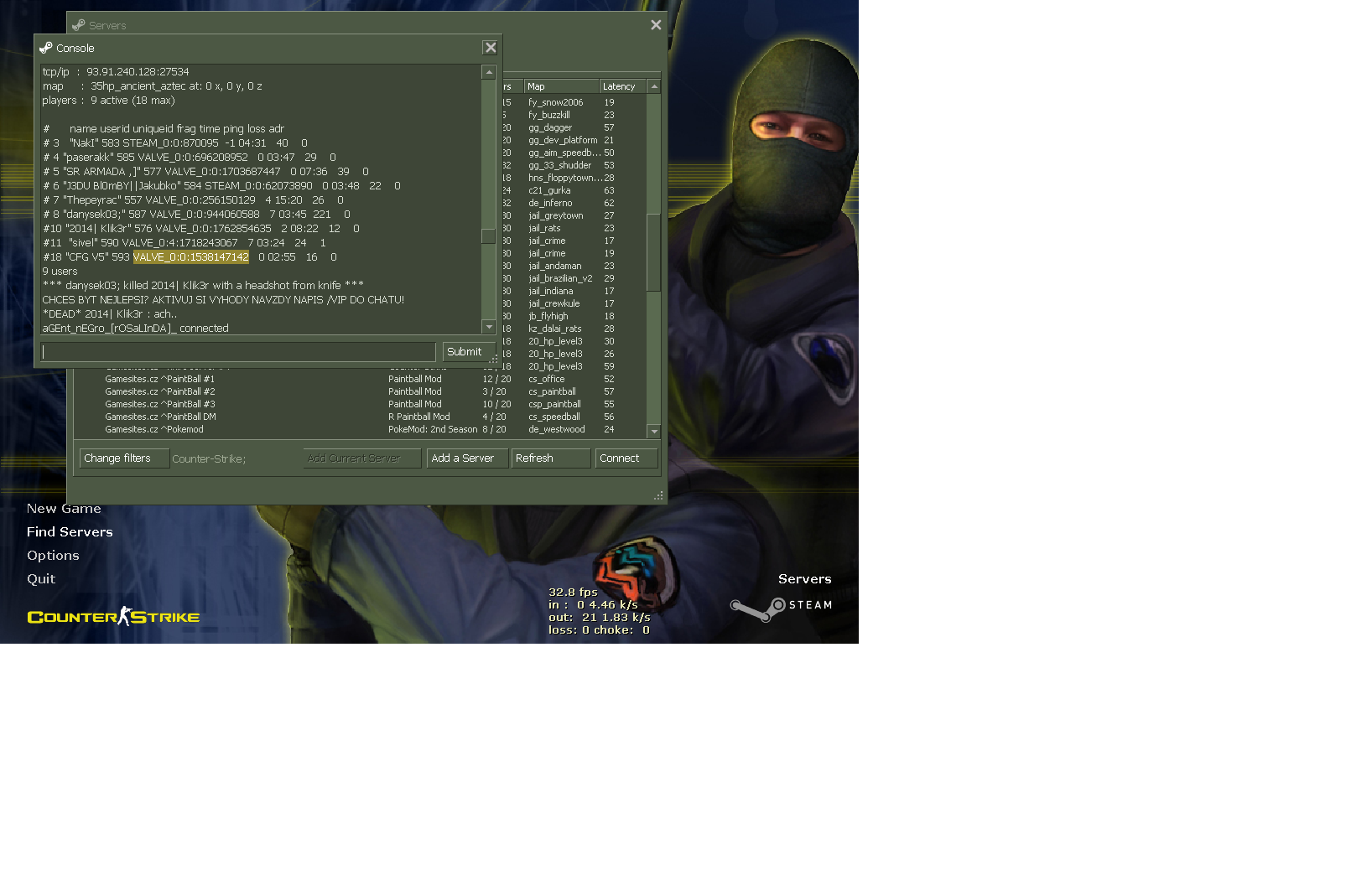Click Add a Server button
Viewport: 1372px width, 870px height.
[x=467, y=458]
